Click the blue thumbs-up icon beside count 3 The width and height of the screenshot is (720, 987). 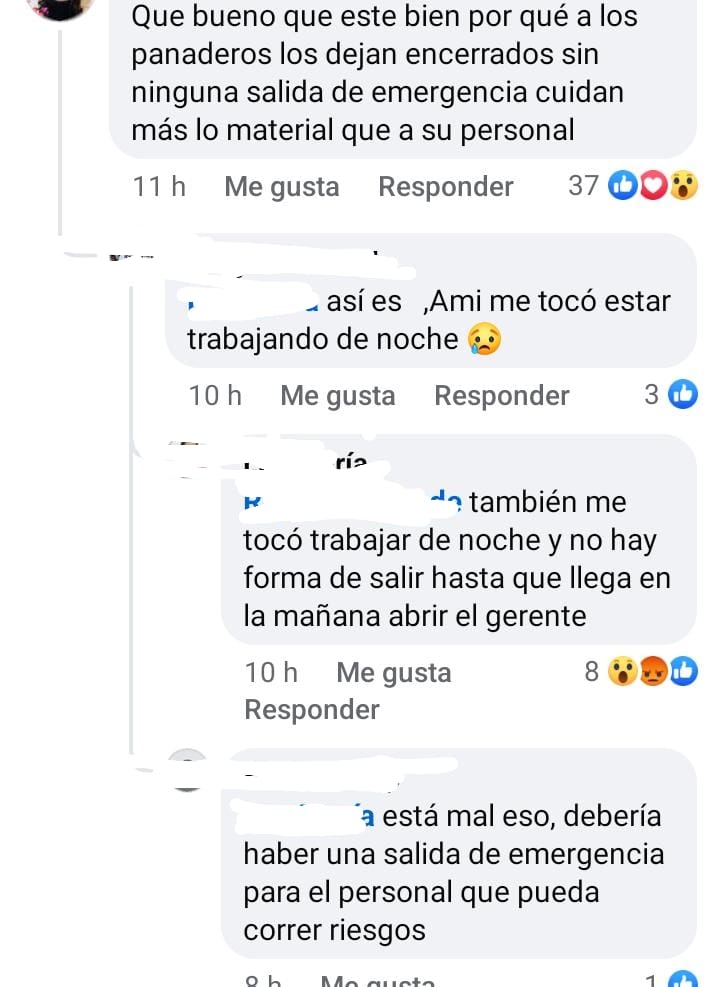pos(683,395)
